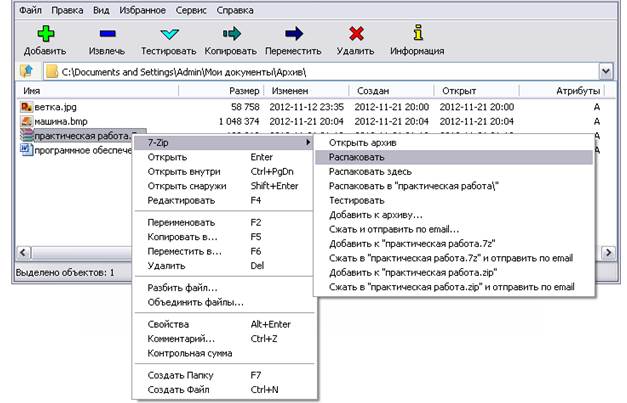
Task: Choose Копировать в… in context menu
Action: pyautogui.click(x=224, y=237)
